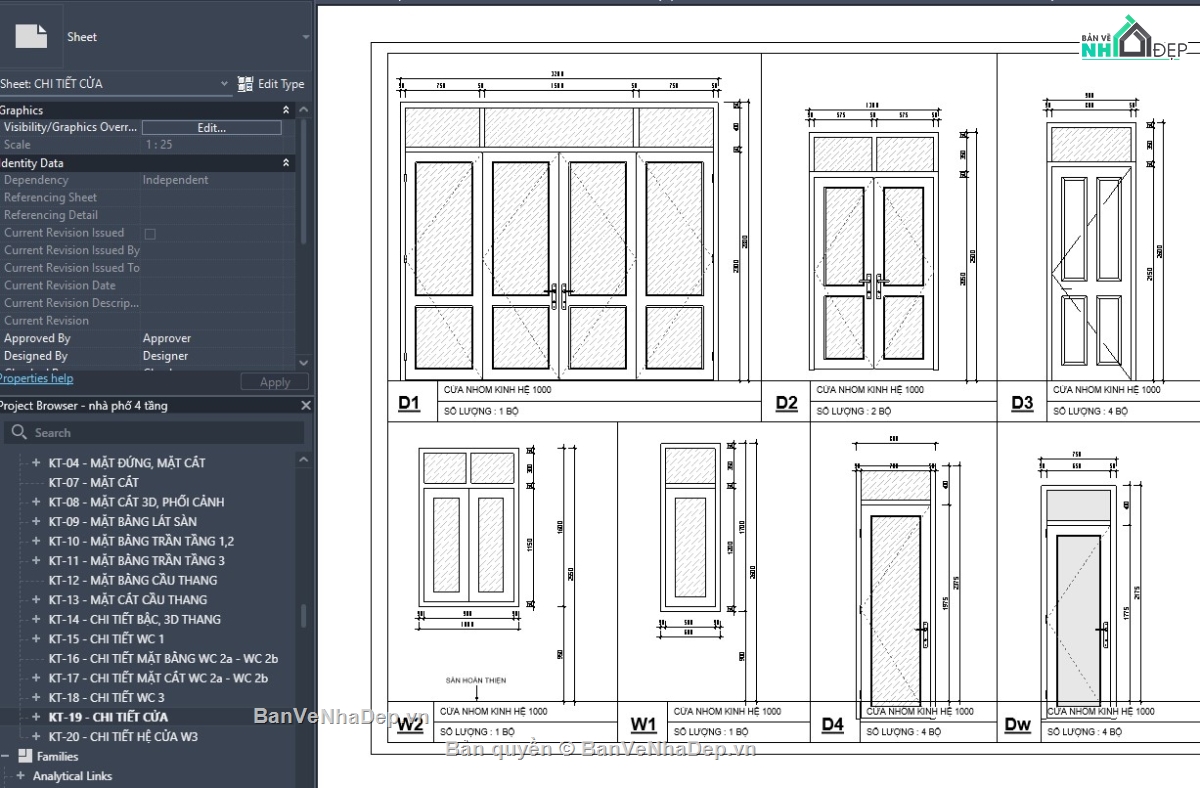Click the Sheet type preview icon
Image resolution: width=1200 pixels, height=788 pixels.
pyautogui.click(x=31, y=36)
